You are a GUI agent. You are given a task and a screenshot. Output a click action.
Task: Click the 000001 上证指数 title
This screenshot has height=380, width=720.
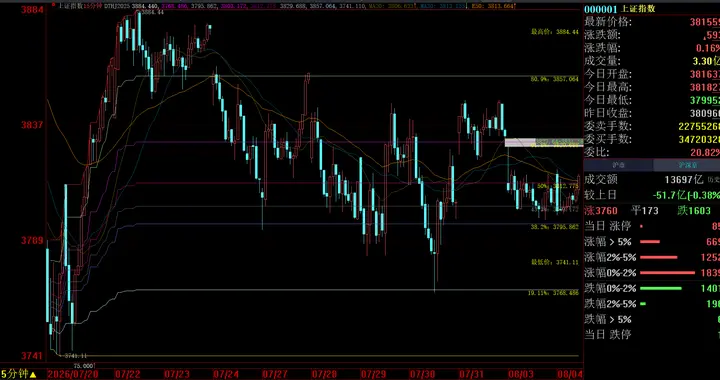pyautogui.click(x=619, y=9)
